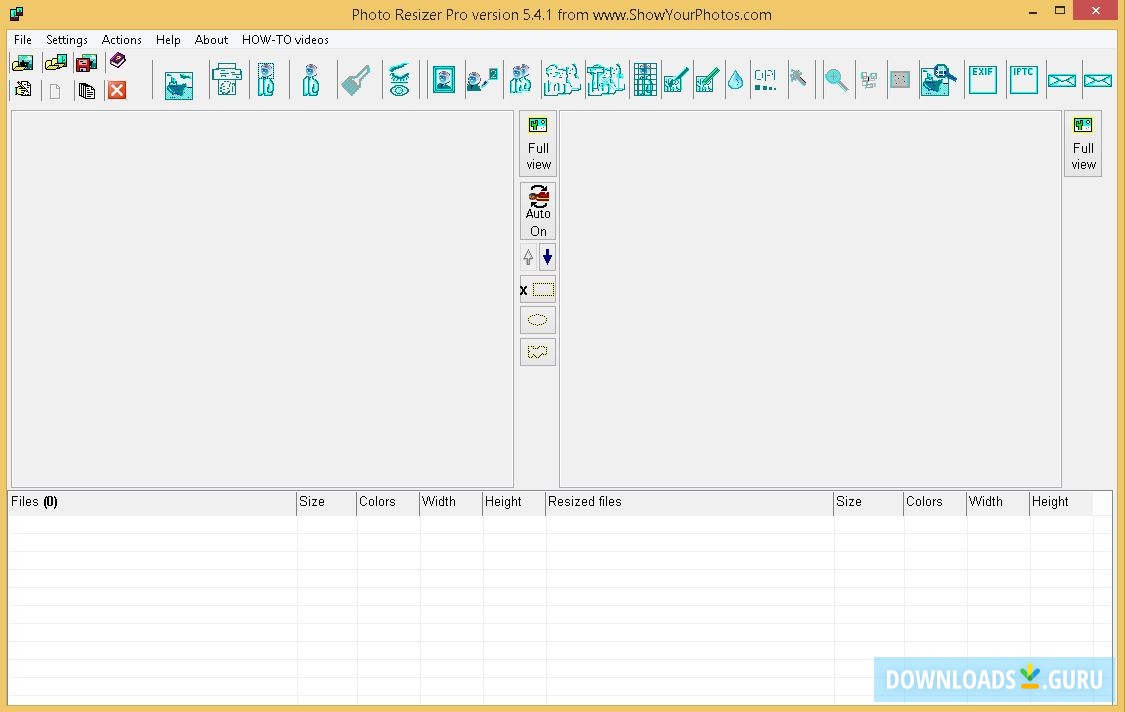1125x712 pixels.
Task: Click the DPI settings icon
Action: coord(766,79)
